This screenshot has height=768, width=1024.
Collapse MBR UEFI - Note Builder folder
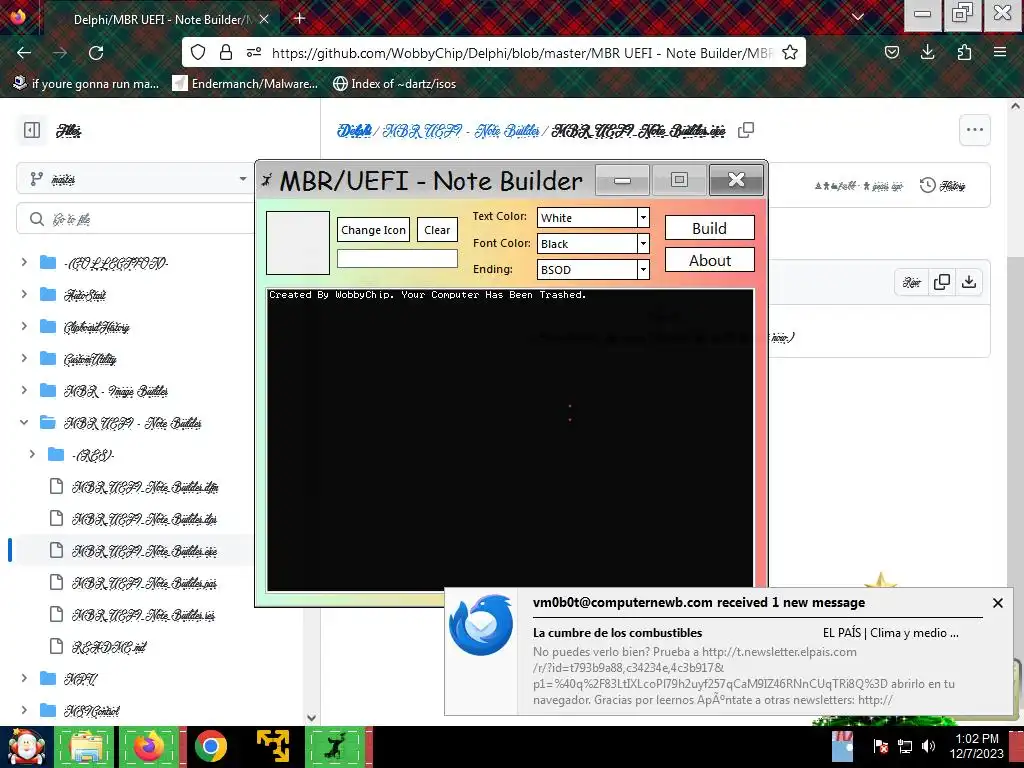tap(24, 423)
